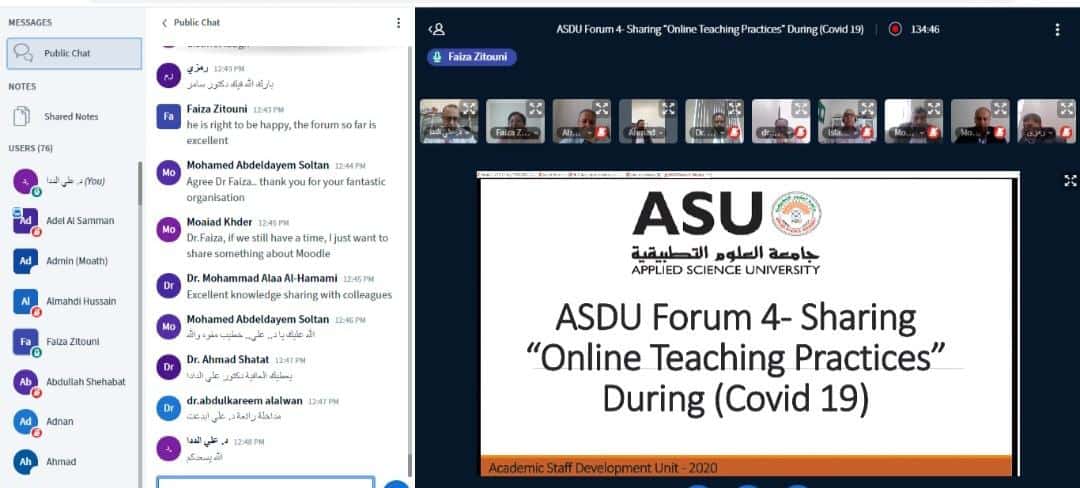Click the 134:46 recording timer
Screen dimensions: 1080x488
coord(924,30)
